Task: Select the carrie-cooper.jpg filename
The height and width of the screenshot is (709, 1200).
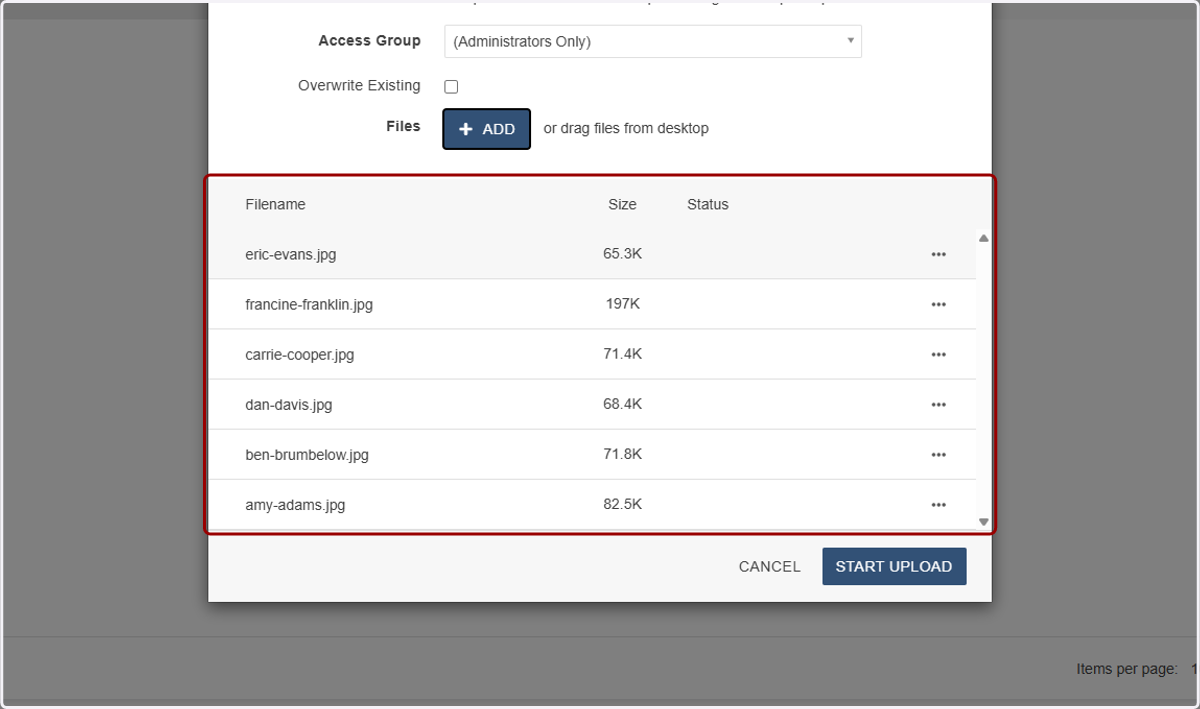Action: (x=299, y=354)
